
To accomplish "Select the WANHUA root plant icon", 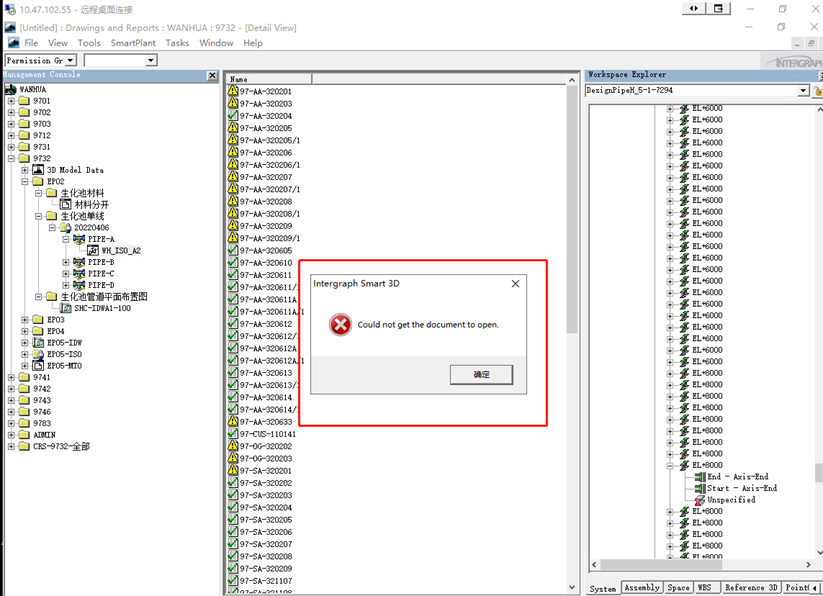I will click(11, 89).
